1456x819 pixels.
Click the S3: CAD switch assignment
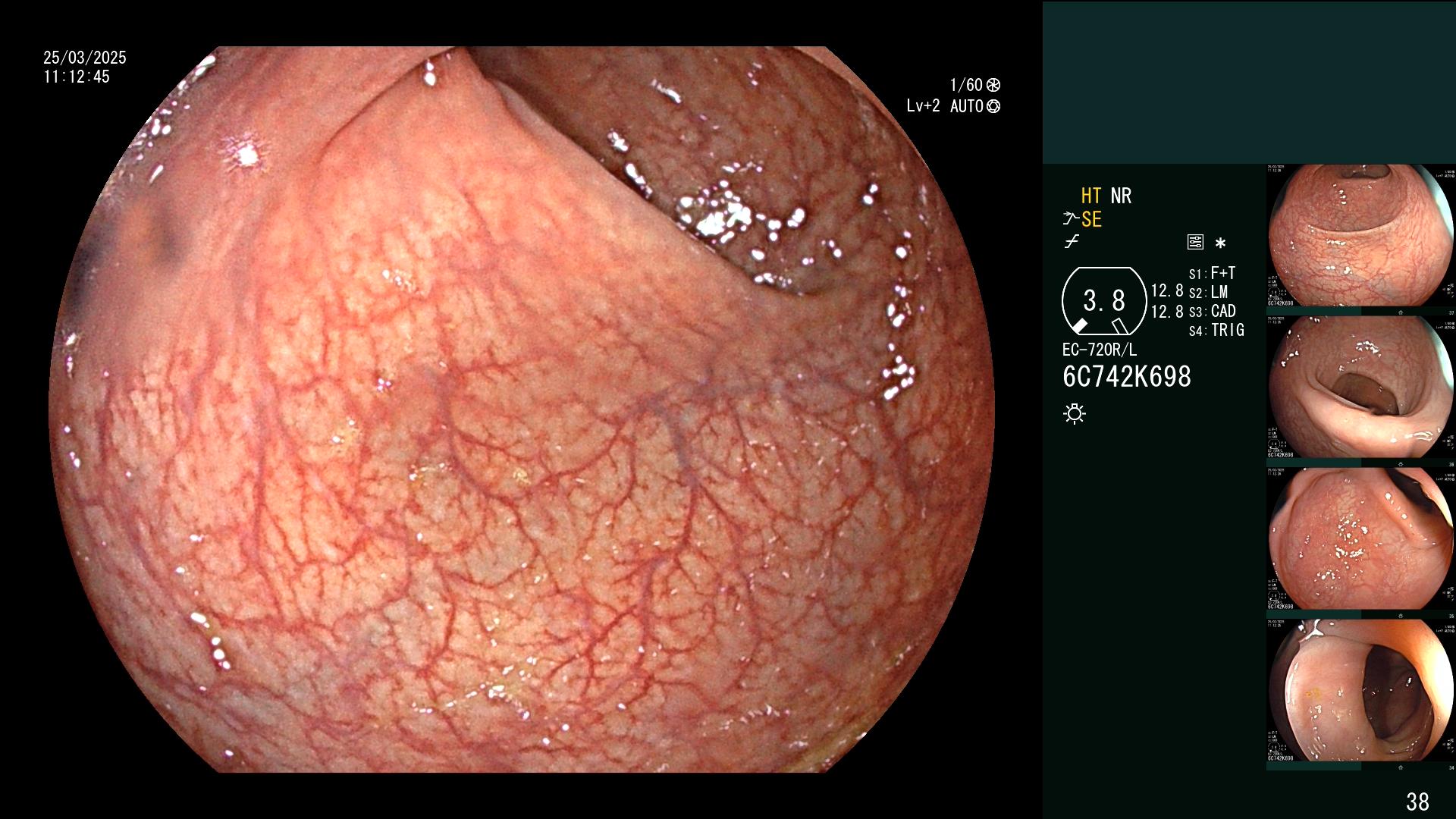click(x=1212, y=311)
